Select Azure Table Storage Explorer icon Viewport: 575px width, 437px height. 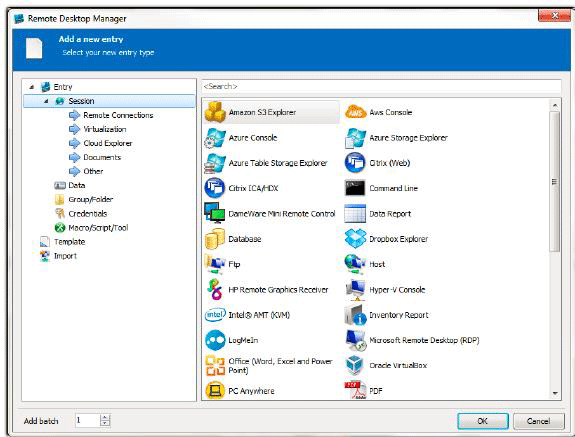(215, 163)
